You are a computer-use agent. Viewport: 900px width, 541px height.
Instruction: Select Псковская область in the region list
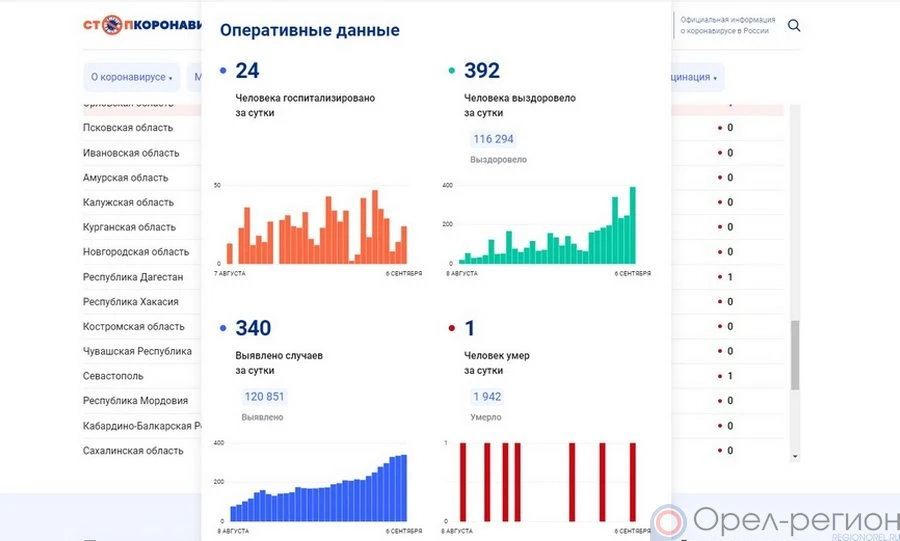point(128,128)
